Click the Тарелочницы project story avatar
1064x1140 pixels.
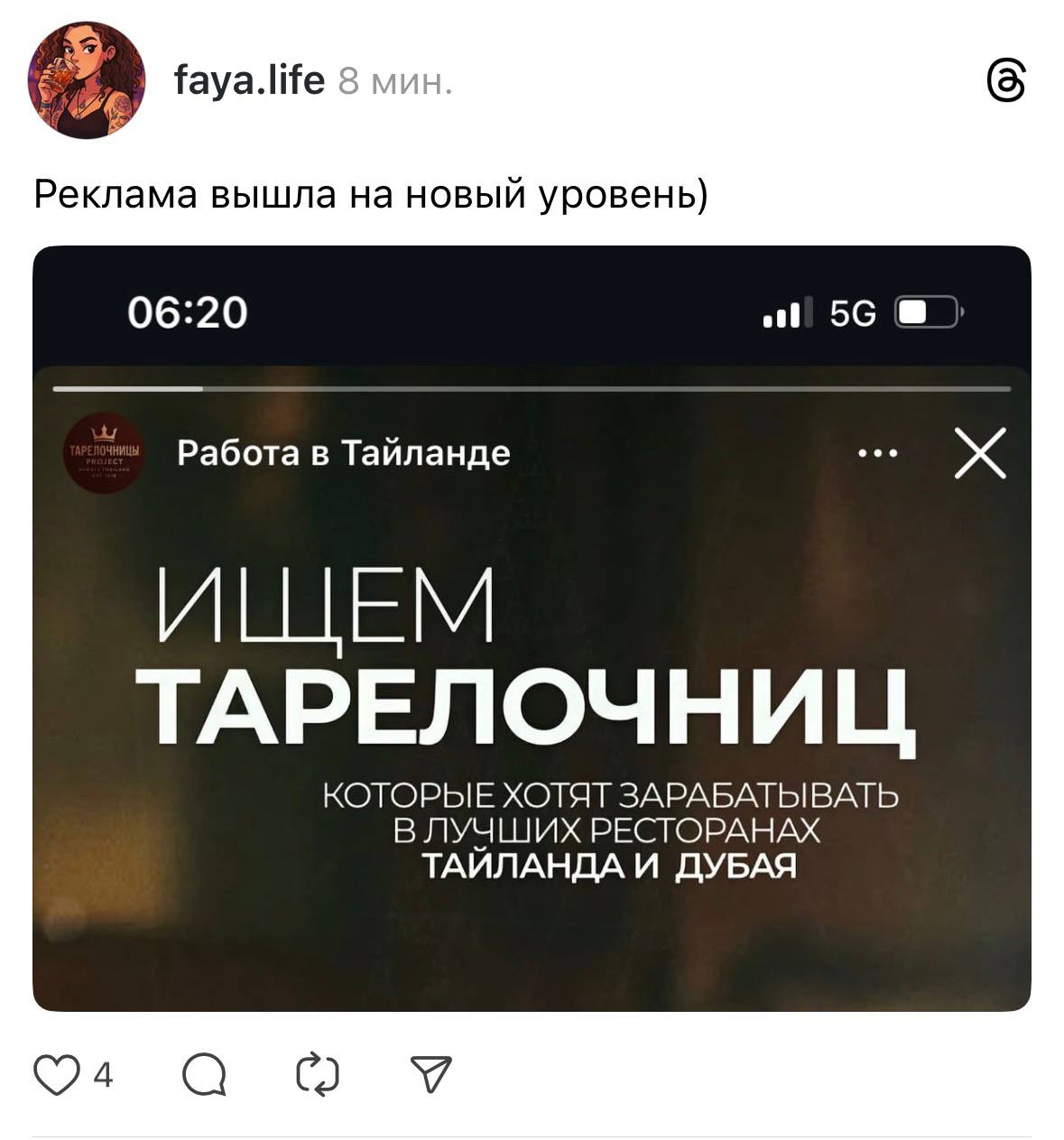105,453
